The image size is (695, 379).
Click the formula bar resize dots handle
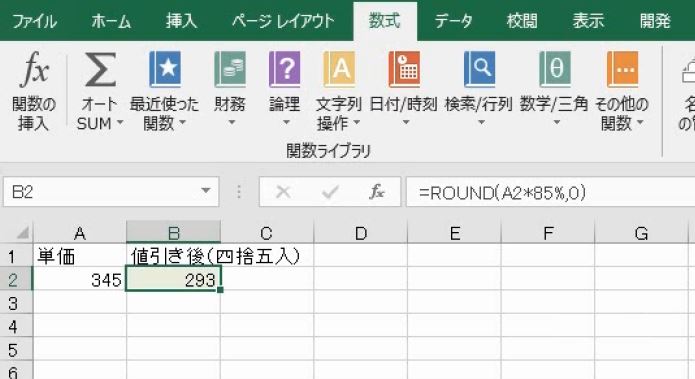pos(239,192)
